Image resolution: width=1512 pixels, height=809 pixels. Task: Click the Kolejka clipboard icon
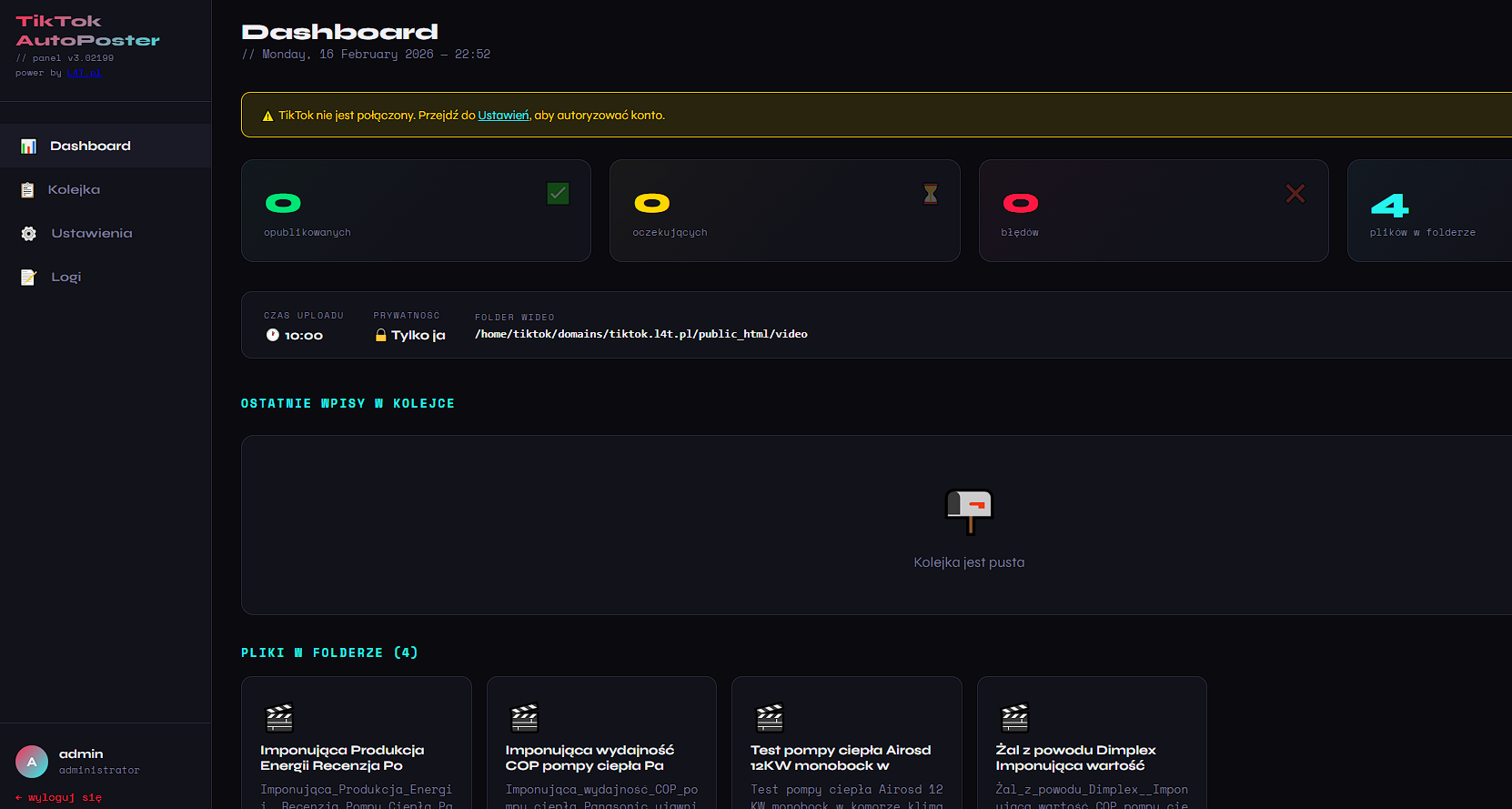[28, 190]
